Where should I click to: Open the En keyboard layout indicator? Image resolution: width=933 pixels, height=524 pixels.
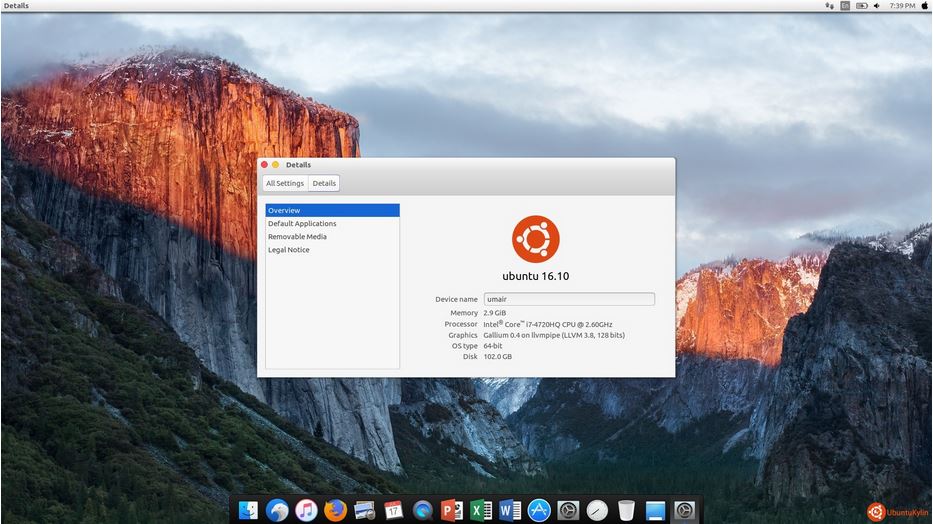[845, 5]
